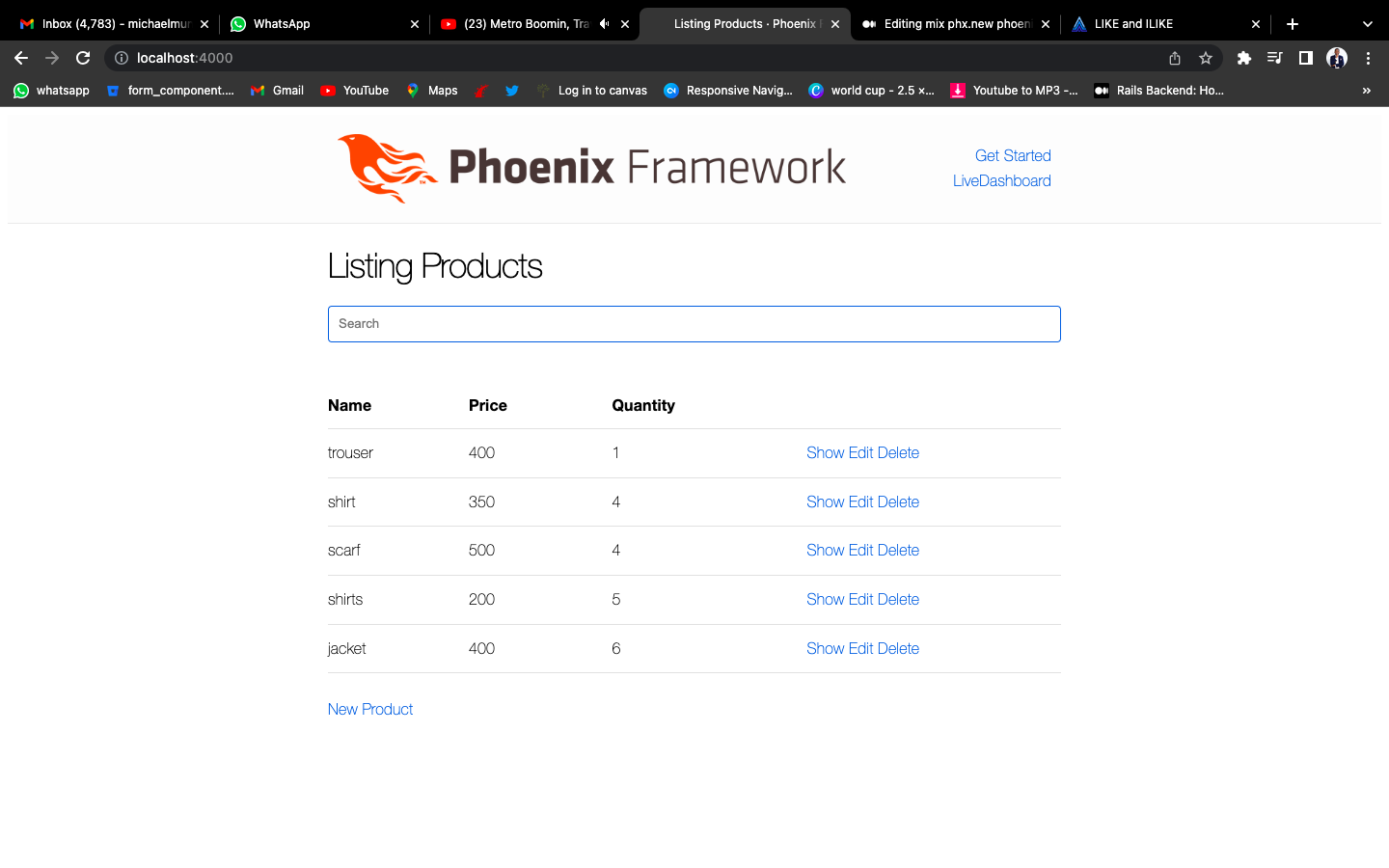The width and height of the screenshot is (1389, 868).
Task: Open the Chrome three-dot menu
Action: click(1369, 58)
